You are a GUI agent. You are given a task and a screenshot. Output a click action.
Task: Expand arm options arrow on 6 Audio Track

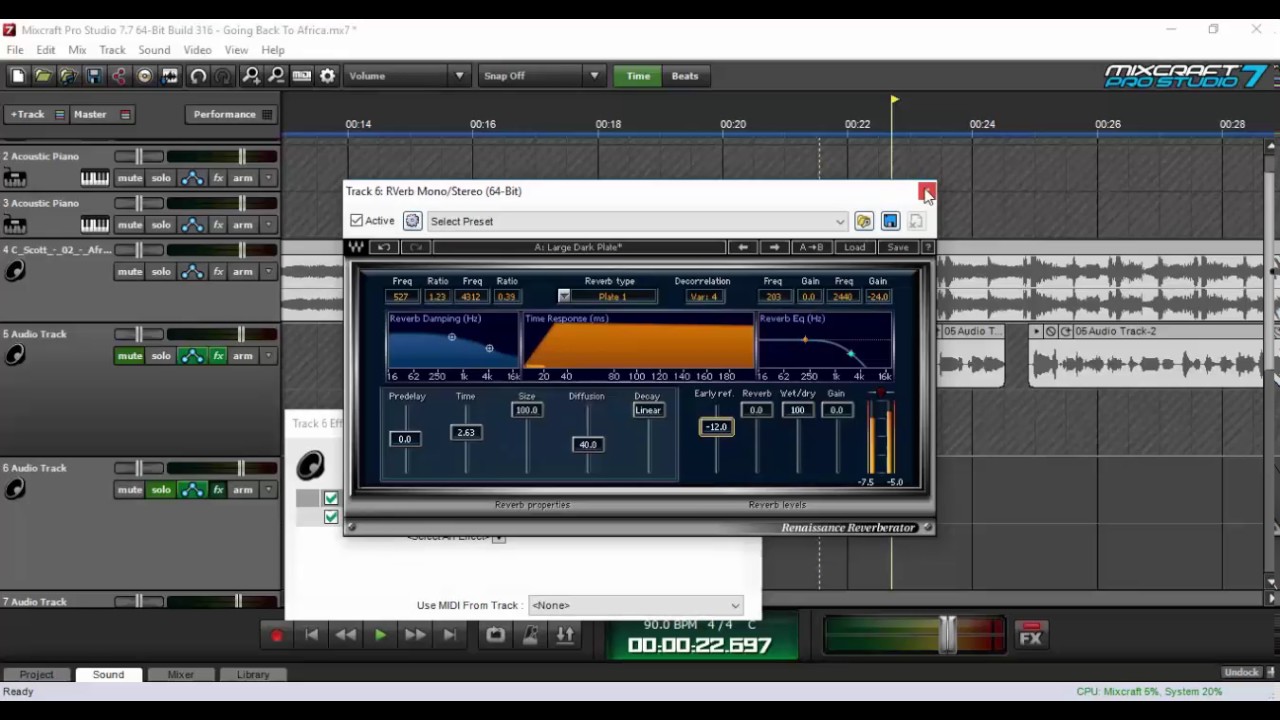pos(268,490)
